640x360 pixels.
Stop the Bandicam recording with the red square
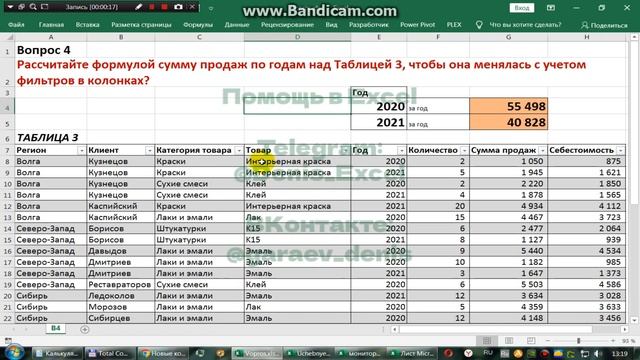coord(164,7)
